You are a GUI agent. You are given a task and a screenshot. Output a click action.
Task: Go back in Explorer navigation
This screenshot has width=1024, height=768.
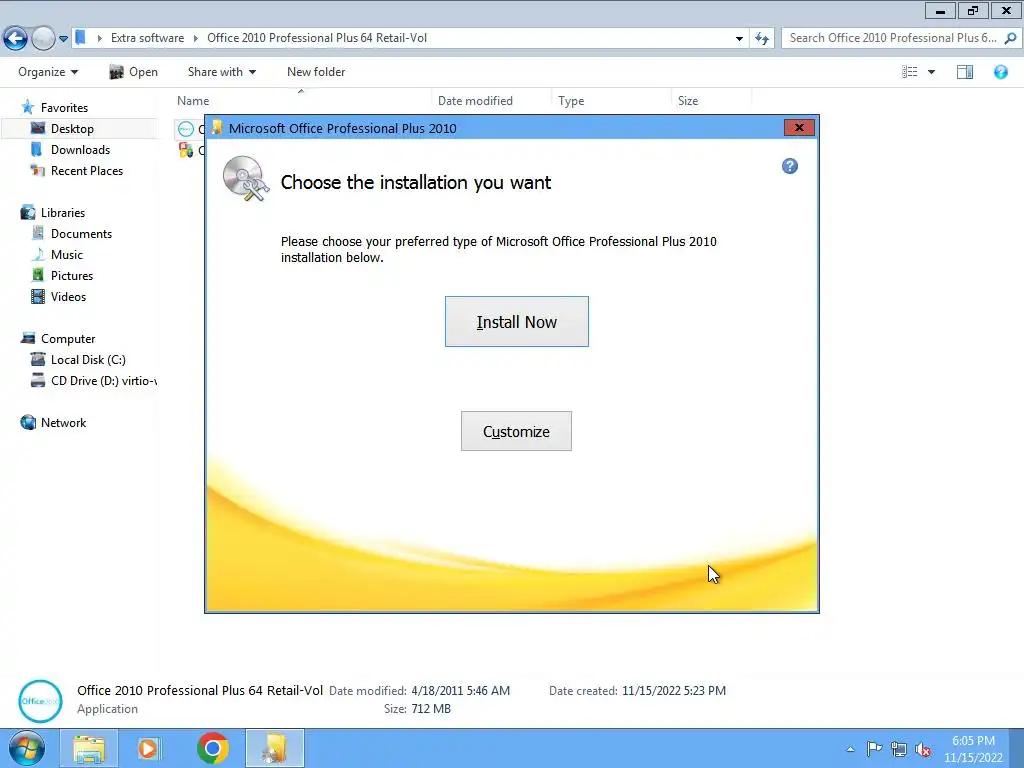[x=16, y=39]
